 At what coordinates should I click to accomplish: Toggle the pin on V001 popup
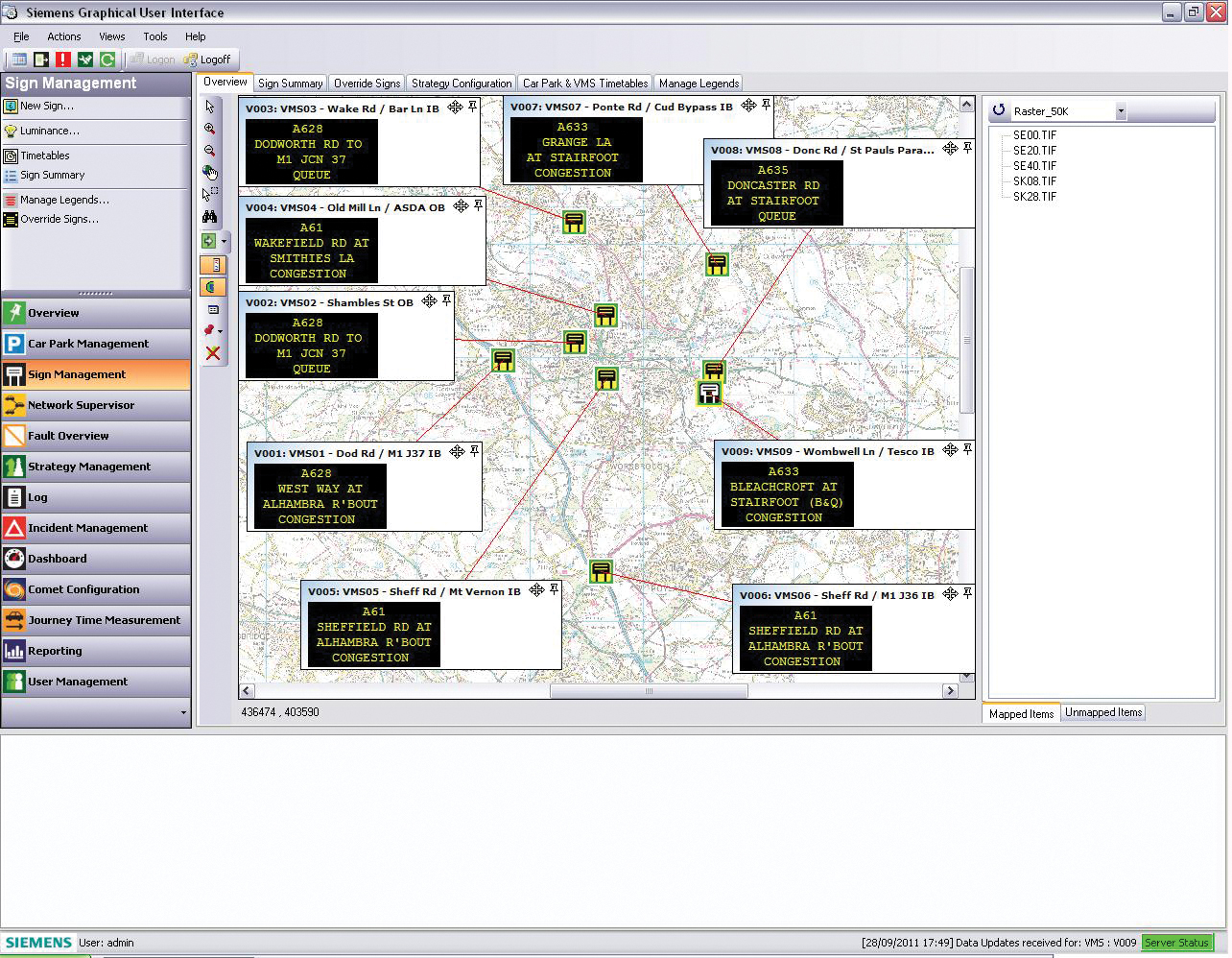tap(476, 450)
